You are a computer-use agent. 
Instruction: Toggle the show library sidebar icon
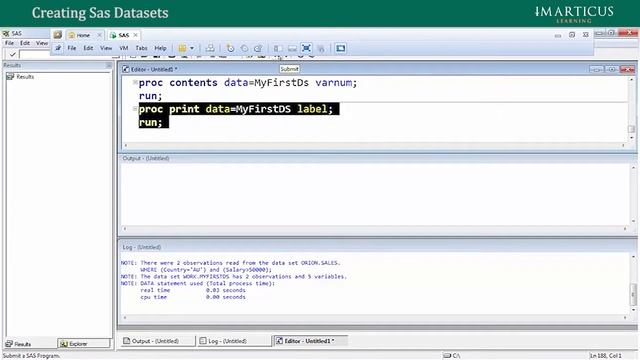pyautogui.click(x=278, y=48)
